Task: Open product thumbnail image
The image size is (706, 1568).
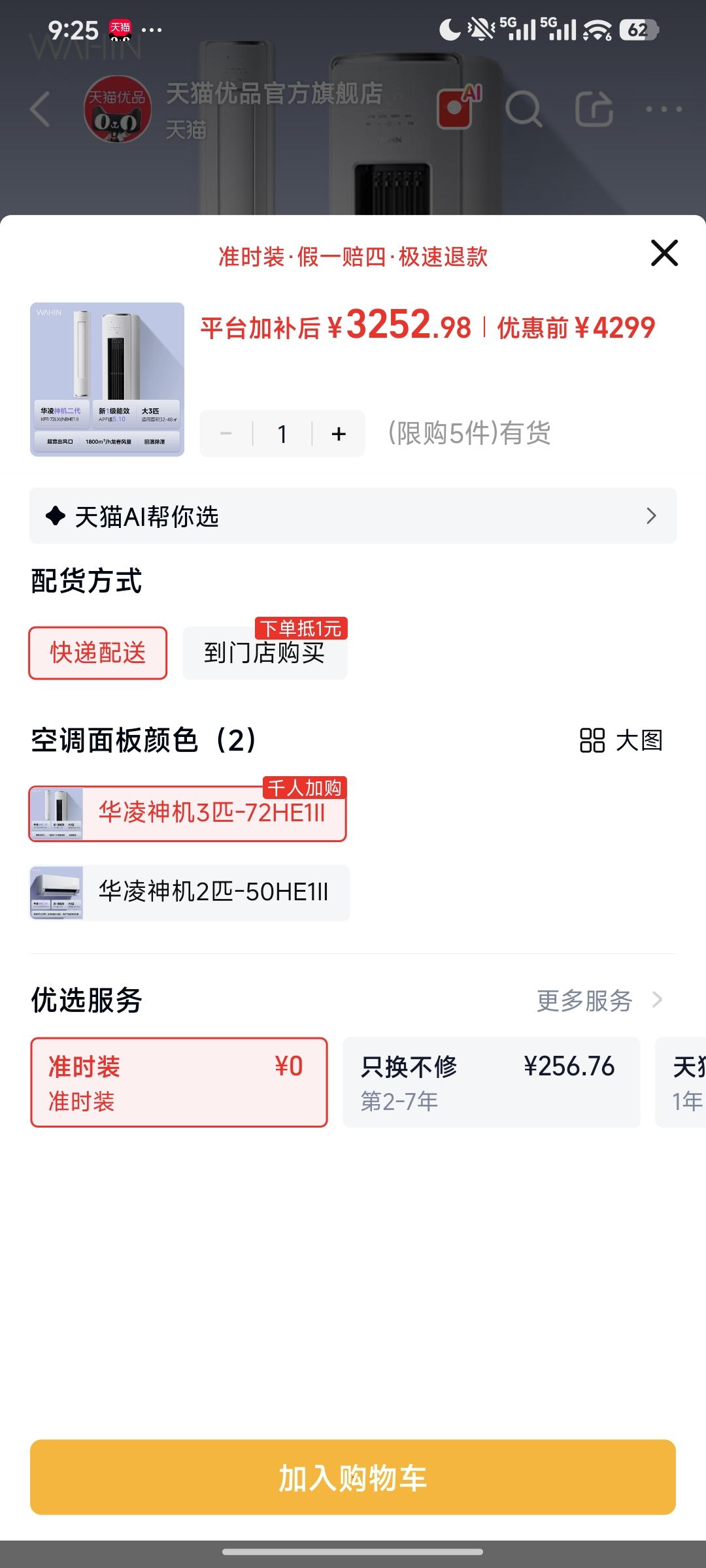Action: (107, 380)
